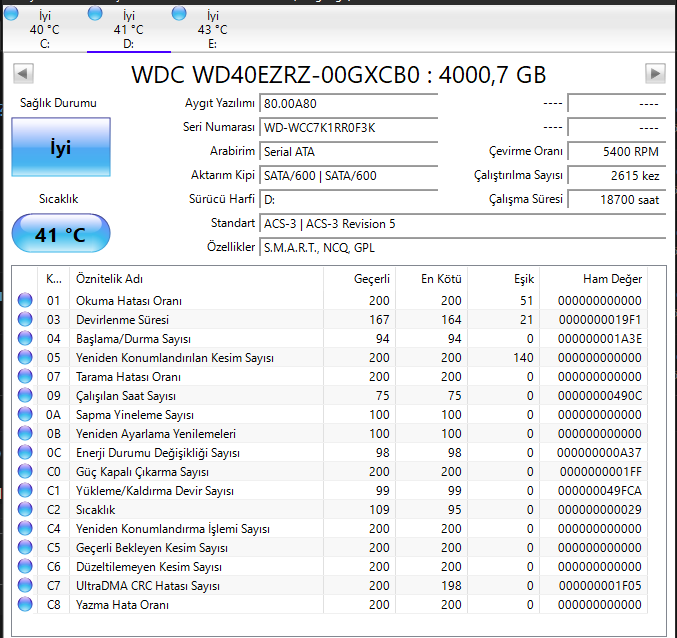Click the 5400 RPM rotation rate field
This screenshot has height=638, width=677.
(x=617, y=152)
